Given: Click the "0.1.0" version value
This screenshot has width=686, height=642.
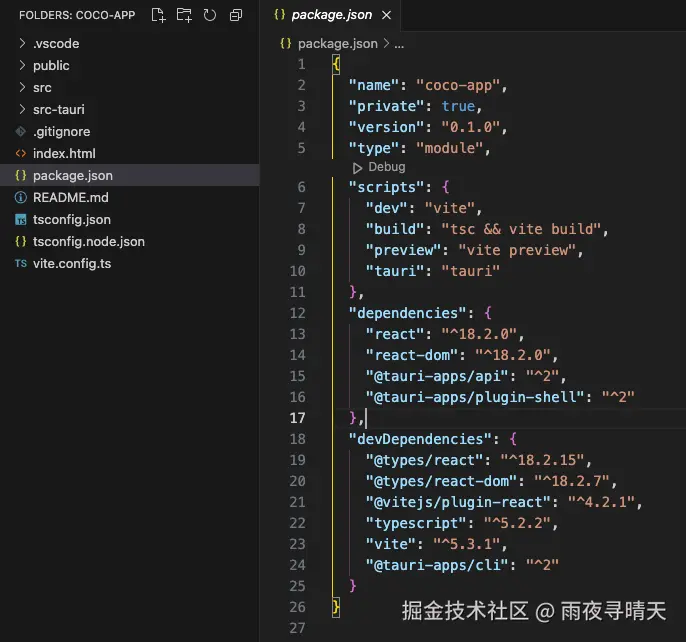Looking at the screenshot, I should click(x=470, y=127).
